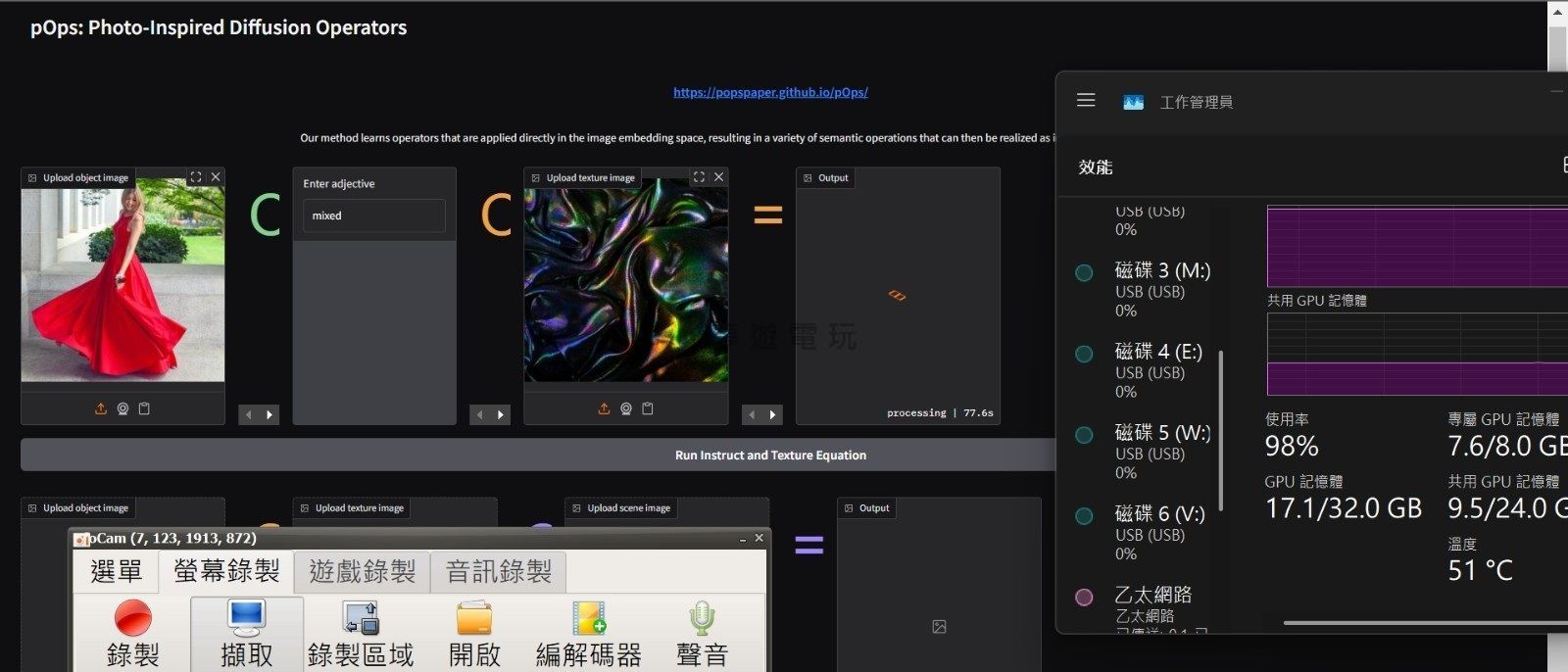The width and height of the screenshot is (1568, 672).
Task: Click the upload icon under the object image
Action: (x=101, y=408)
